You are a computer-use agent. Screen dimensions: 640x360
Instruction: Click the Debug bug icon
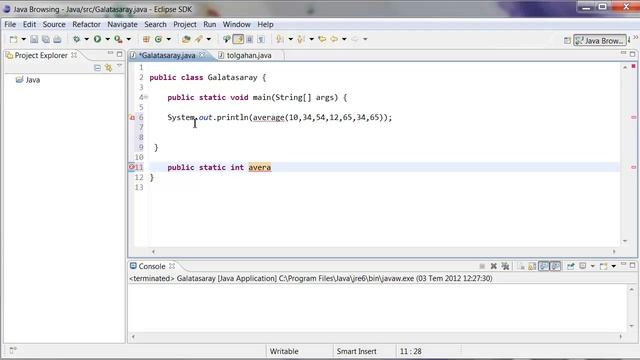[x=76, y=39]
